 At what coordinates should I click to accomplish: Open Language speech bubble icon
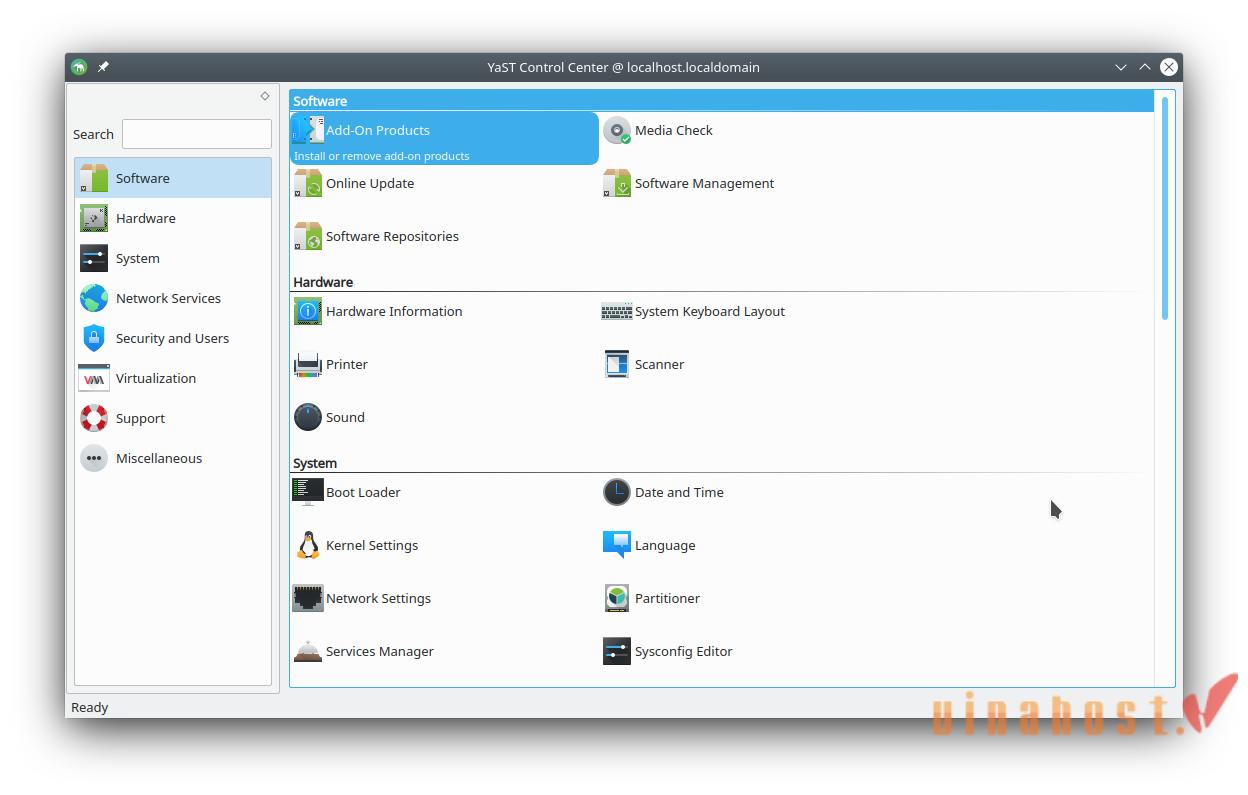(617, 545)
